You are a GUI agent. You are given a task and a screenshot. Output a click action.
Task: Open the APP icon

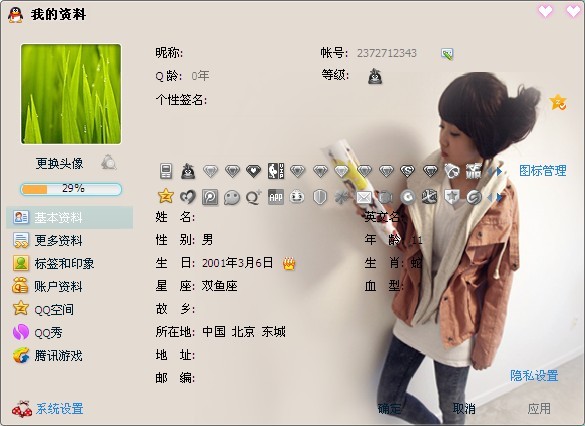point(276,197)
